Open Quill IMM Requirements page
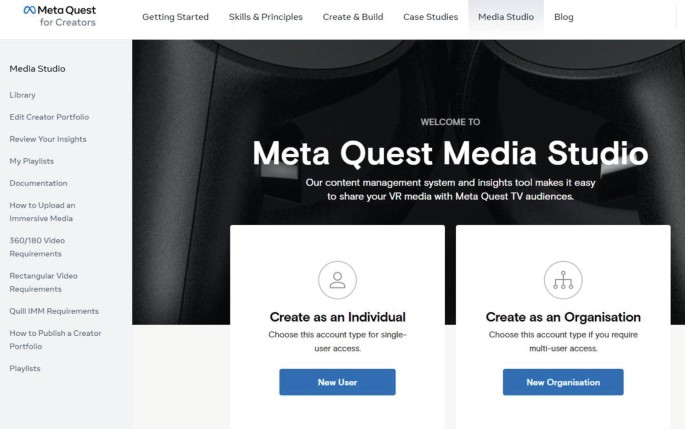This screenshot has width=685, height=429. [x=54, y=311]
